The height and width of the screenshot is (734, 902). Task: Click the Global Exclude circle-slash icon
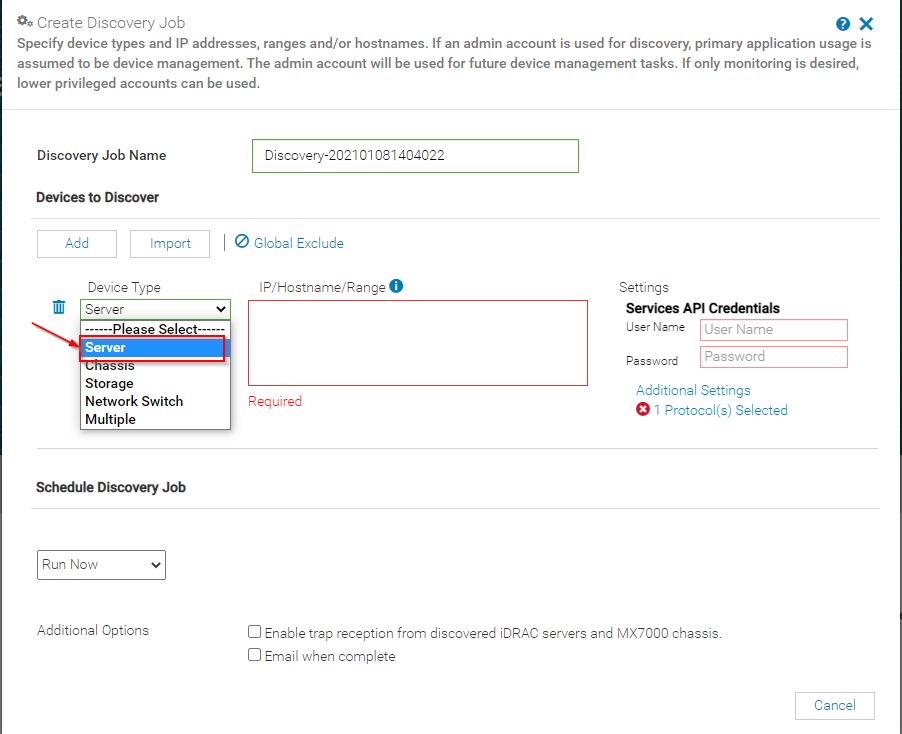point(242,242)
